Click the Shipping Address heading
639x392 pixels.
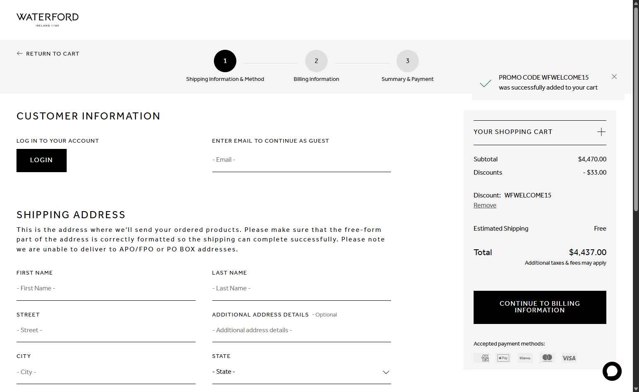click(x=71, y=215)
